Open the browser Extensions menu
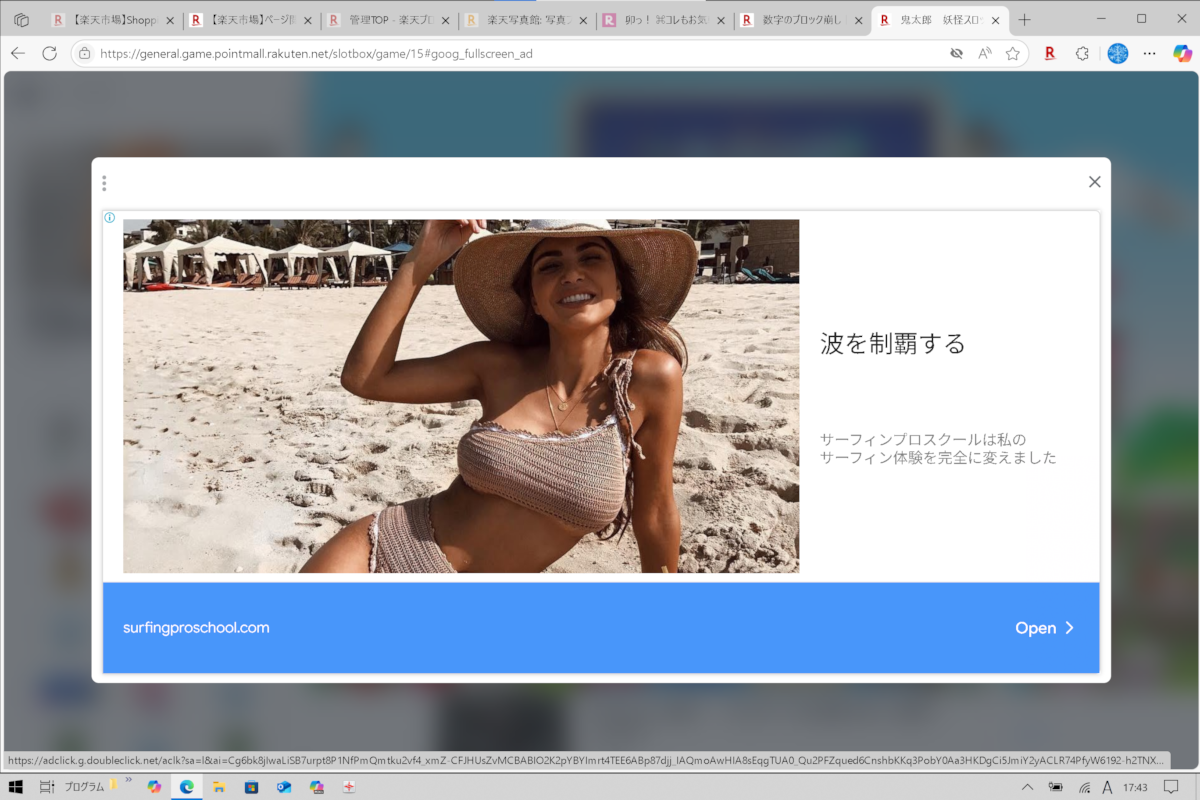Viewport: 1200px width, 800px height. tap(1081, 54)
